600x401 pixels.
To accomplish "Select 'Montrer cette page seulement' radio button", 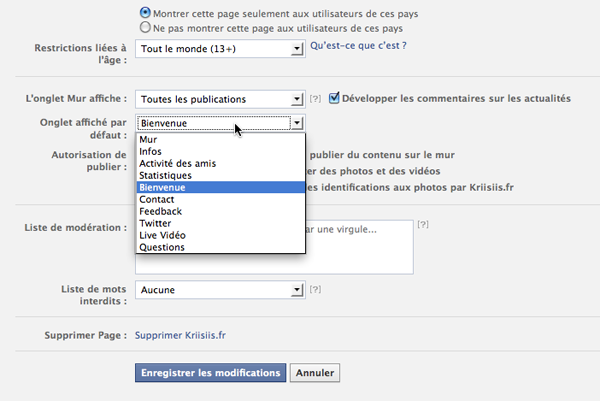I will [146, 13].
